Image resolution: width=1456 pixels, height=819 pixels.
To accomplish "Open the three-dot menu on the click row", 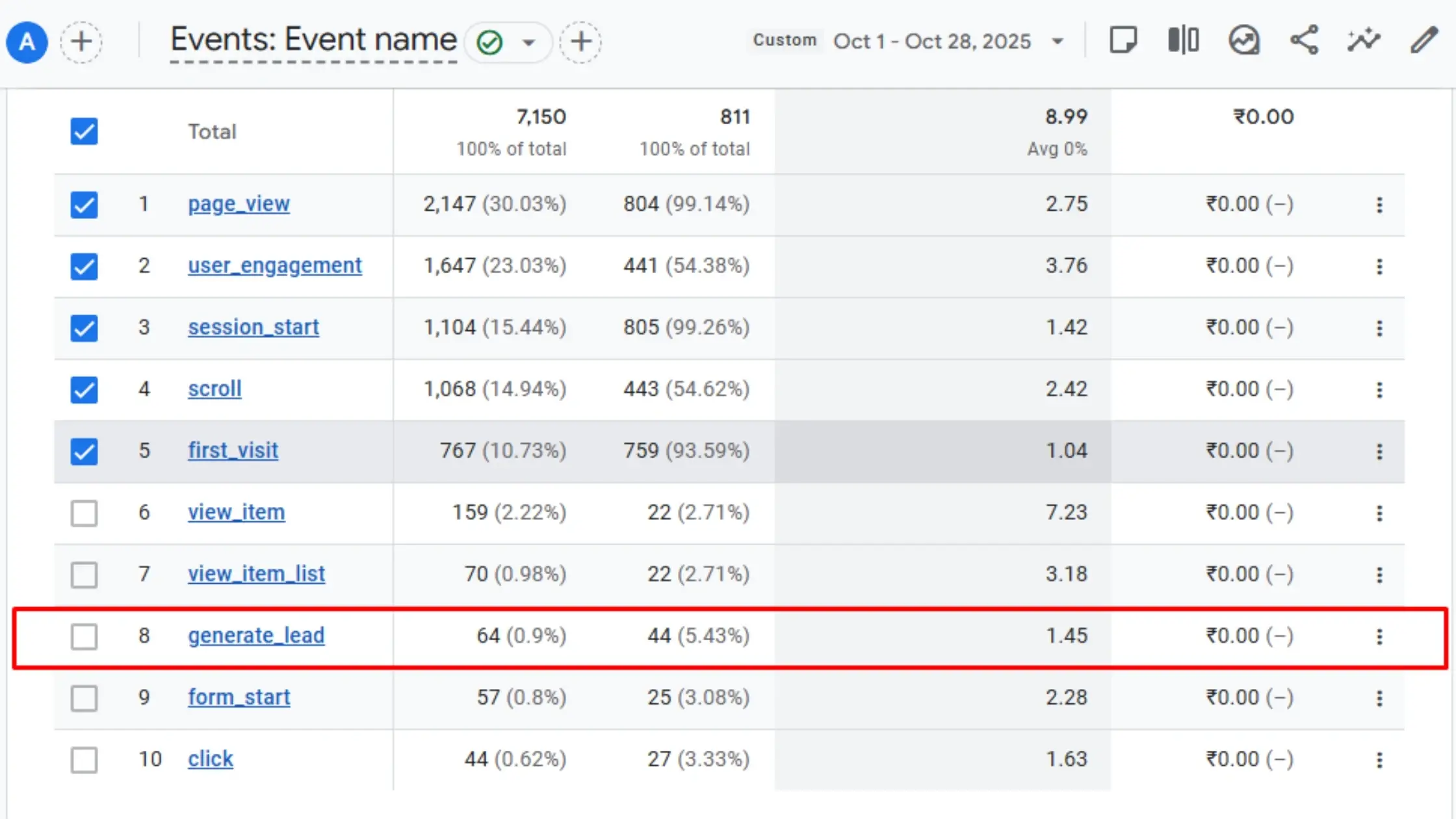I will click(1379, 759).
